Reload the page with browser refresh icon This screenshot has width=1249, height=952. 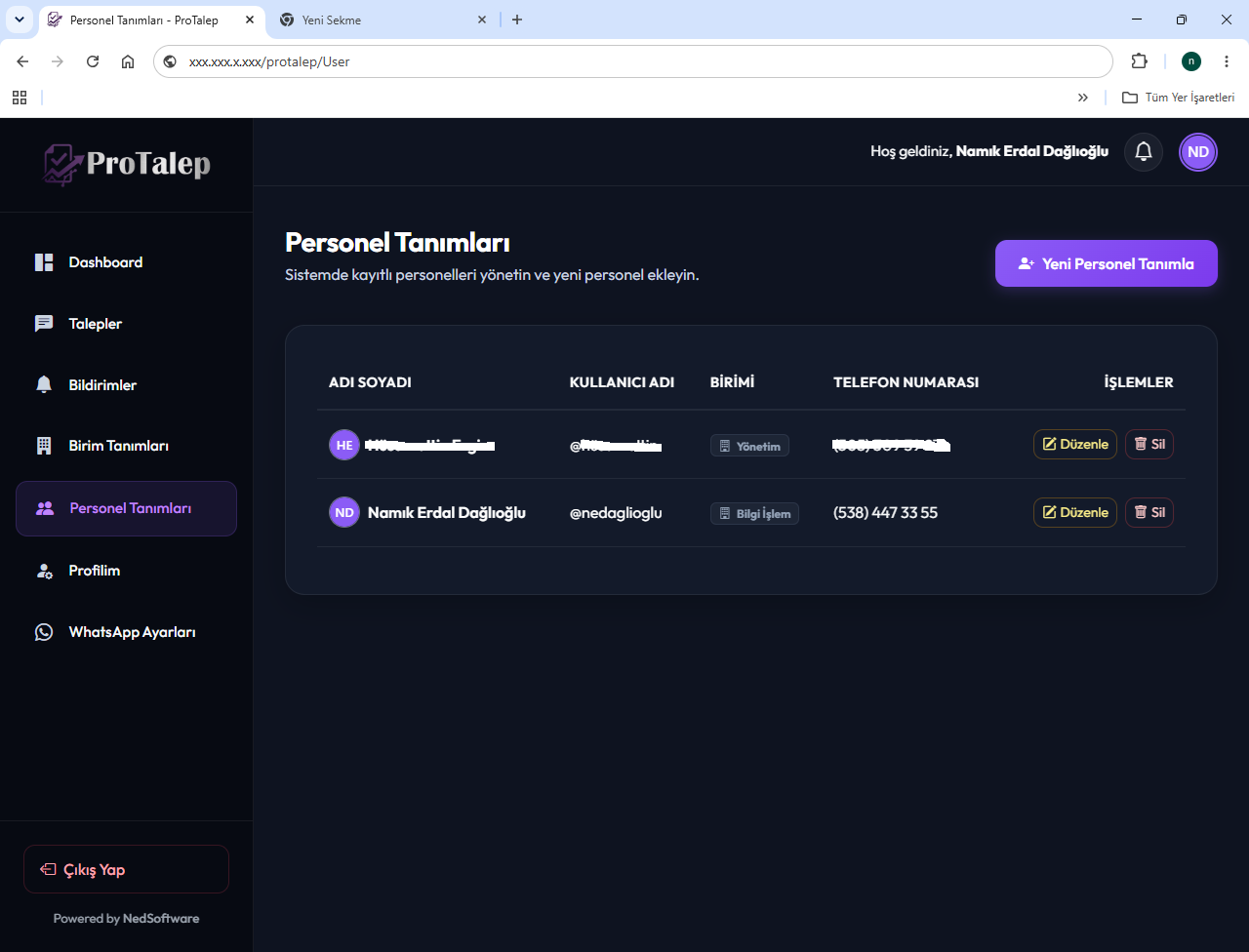[93, 61]
